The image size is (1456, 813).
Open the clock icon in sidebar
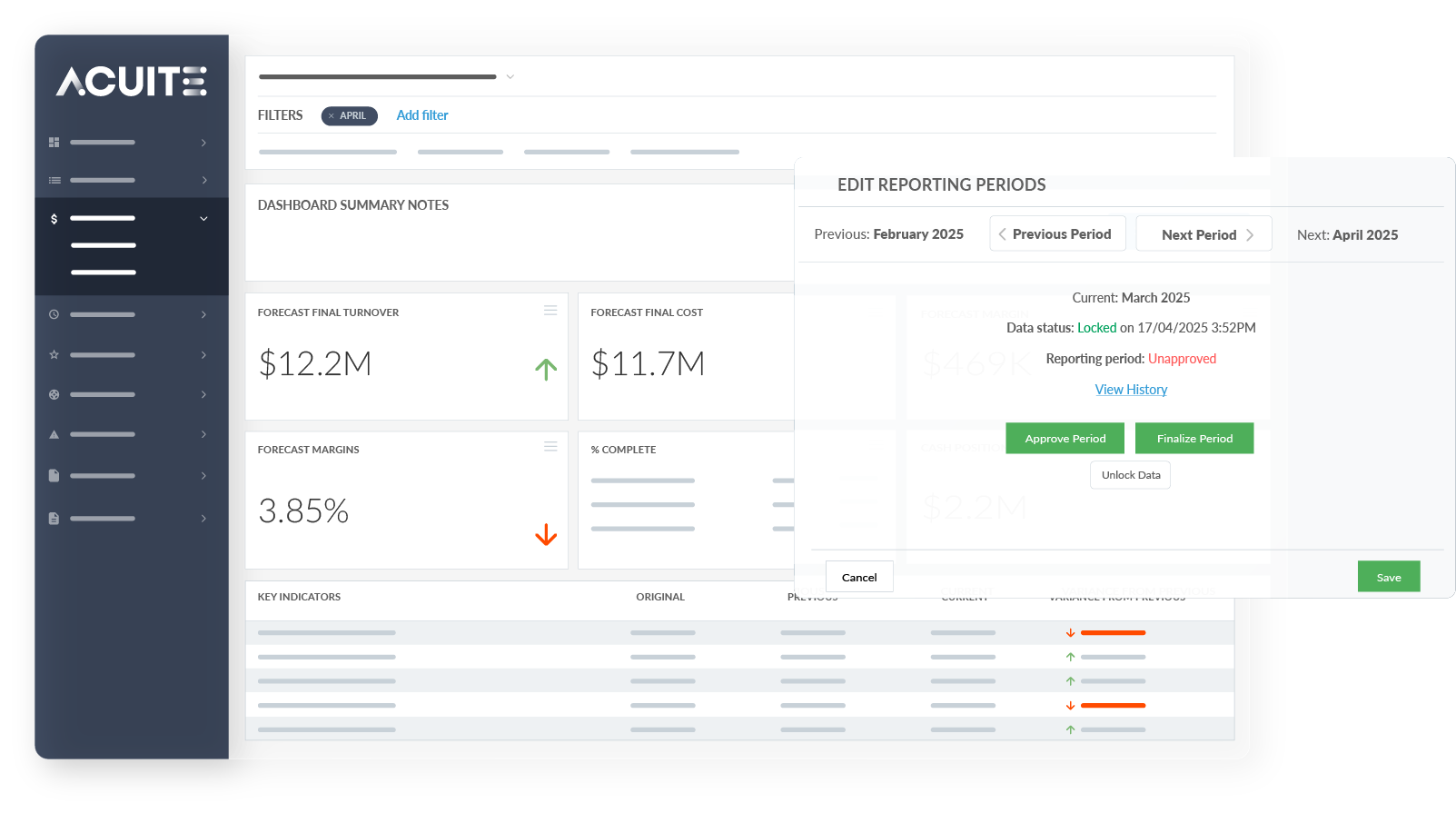[54, 314]
